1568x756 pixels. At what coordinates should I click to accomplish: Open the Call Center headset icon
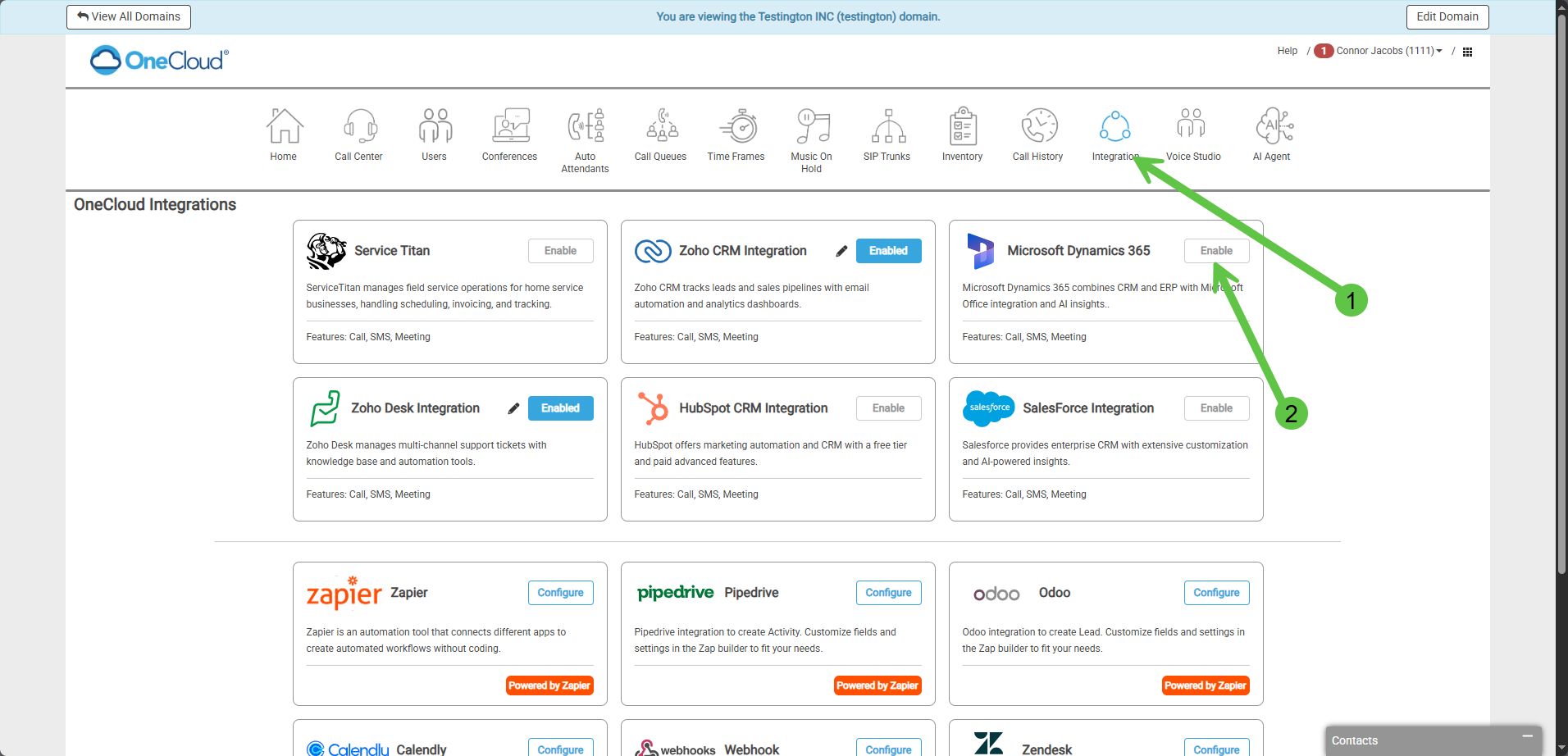[359, 127]
